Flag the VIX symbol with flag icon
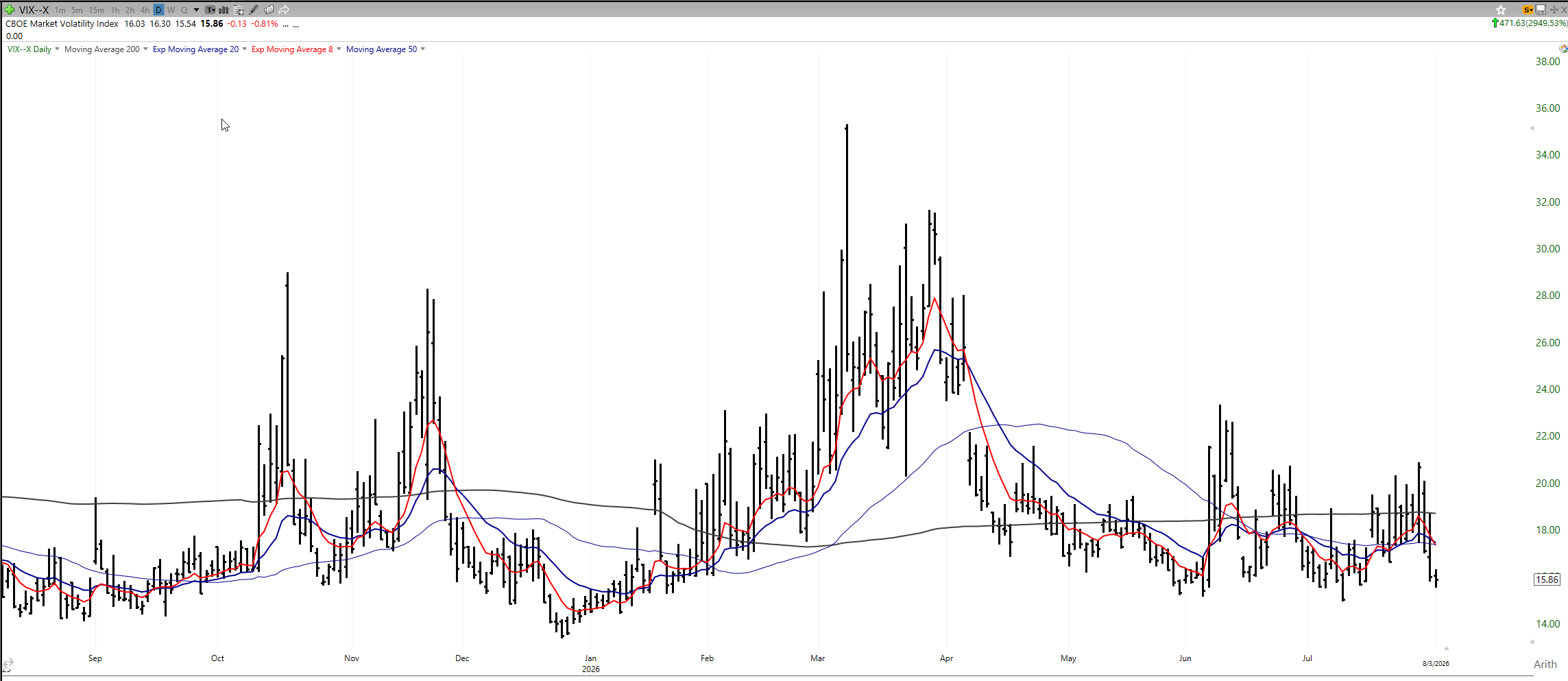 pos(1514,10)
